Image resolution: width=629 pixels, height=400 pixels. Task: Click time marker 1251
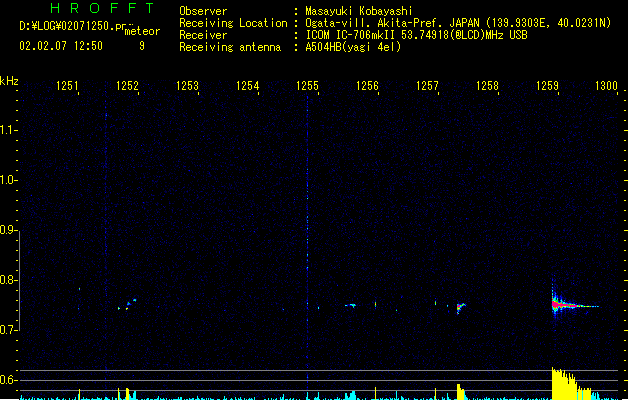click(67, 85)
